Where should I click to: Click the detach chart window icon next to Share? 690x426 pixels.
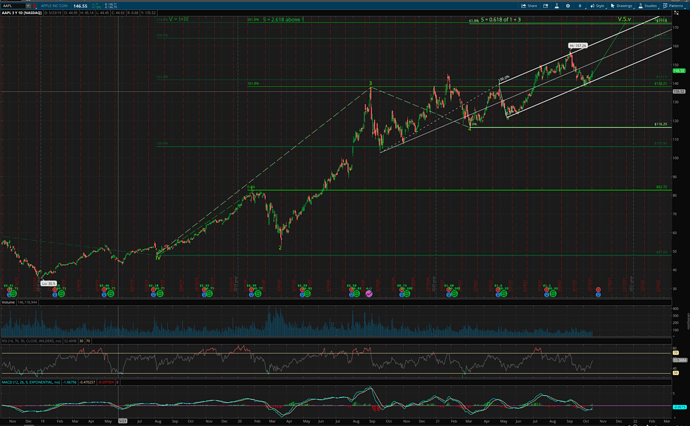545,6
